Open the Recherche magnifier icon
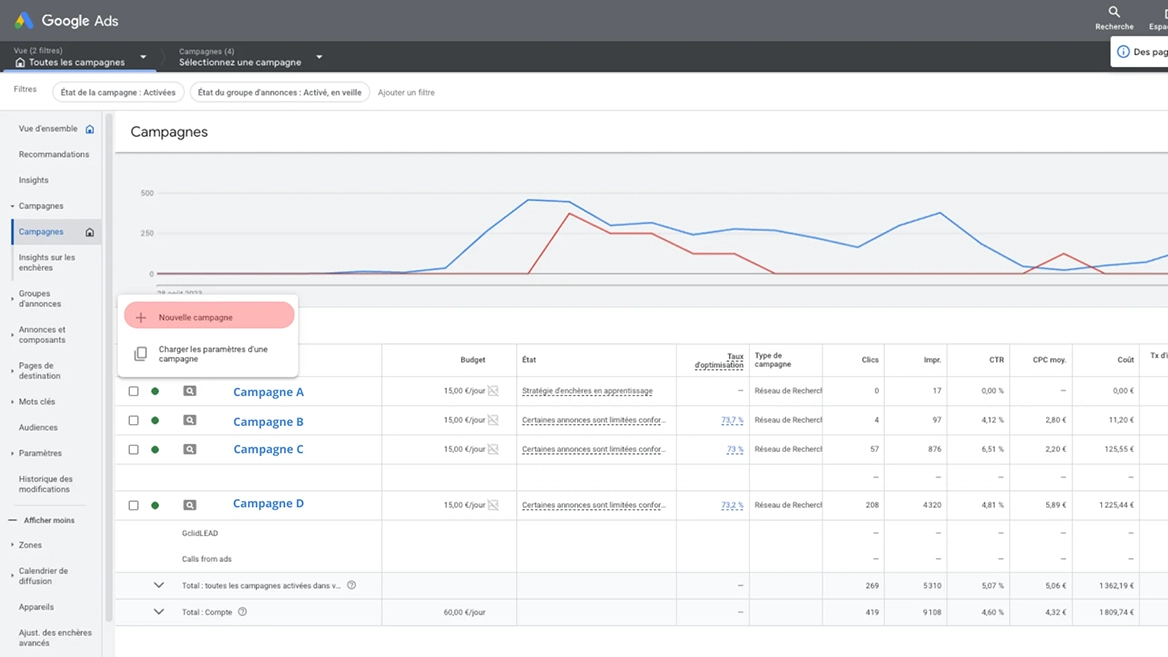 coord(1114,12)
